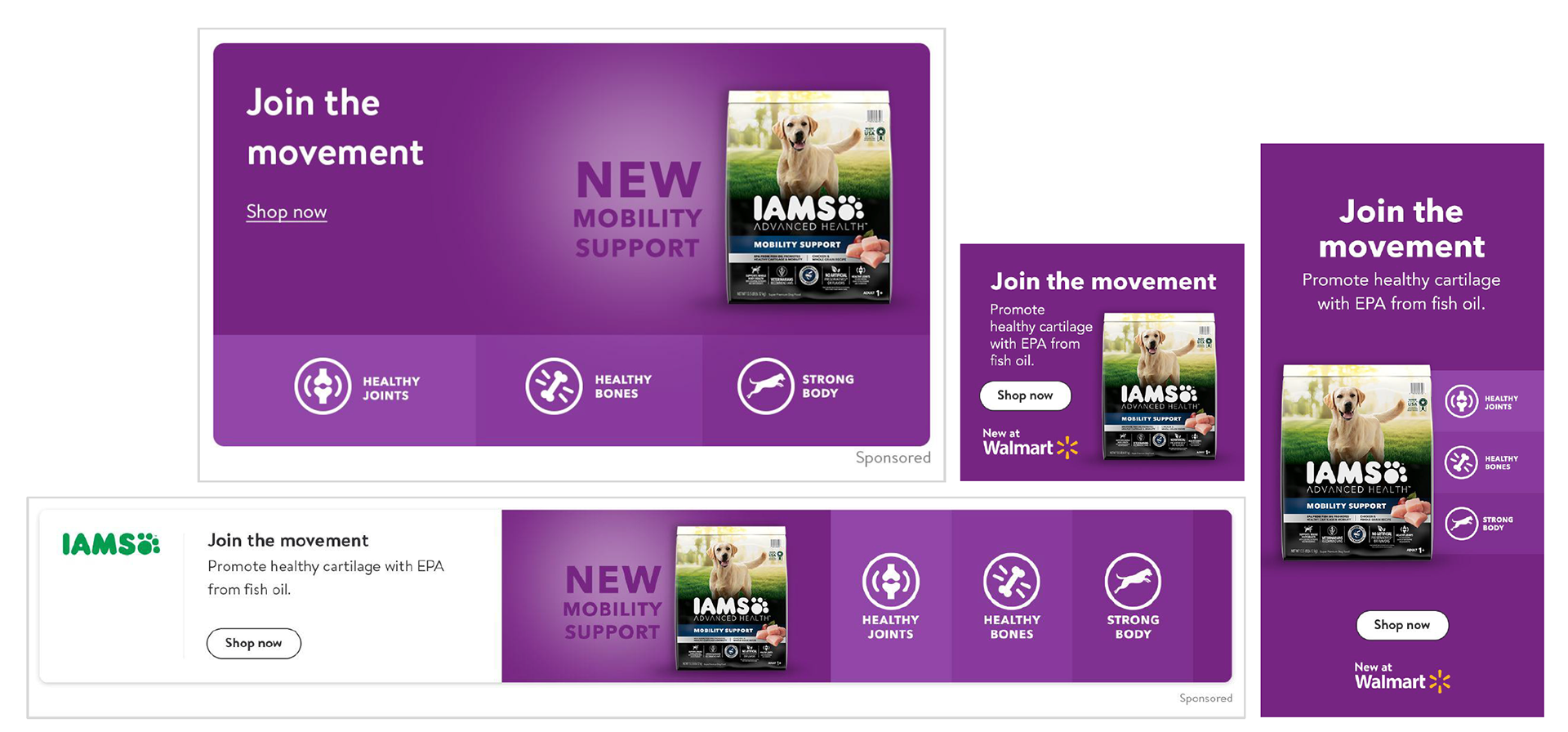
Task: Click 'Promote healthy cartilage' text in skyscraper ad
Action: tap(1401, 292)
